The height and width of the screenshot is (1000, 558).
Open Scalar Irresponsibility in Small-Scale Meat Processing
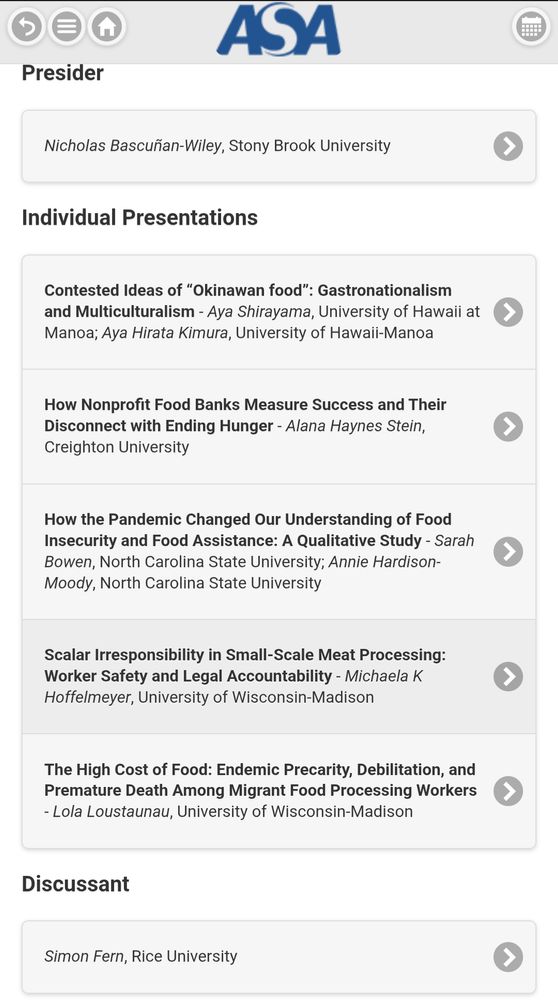point(279,677)
